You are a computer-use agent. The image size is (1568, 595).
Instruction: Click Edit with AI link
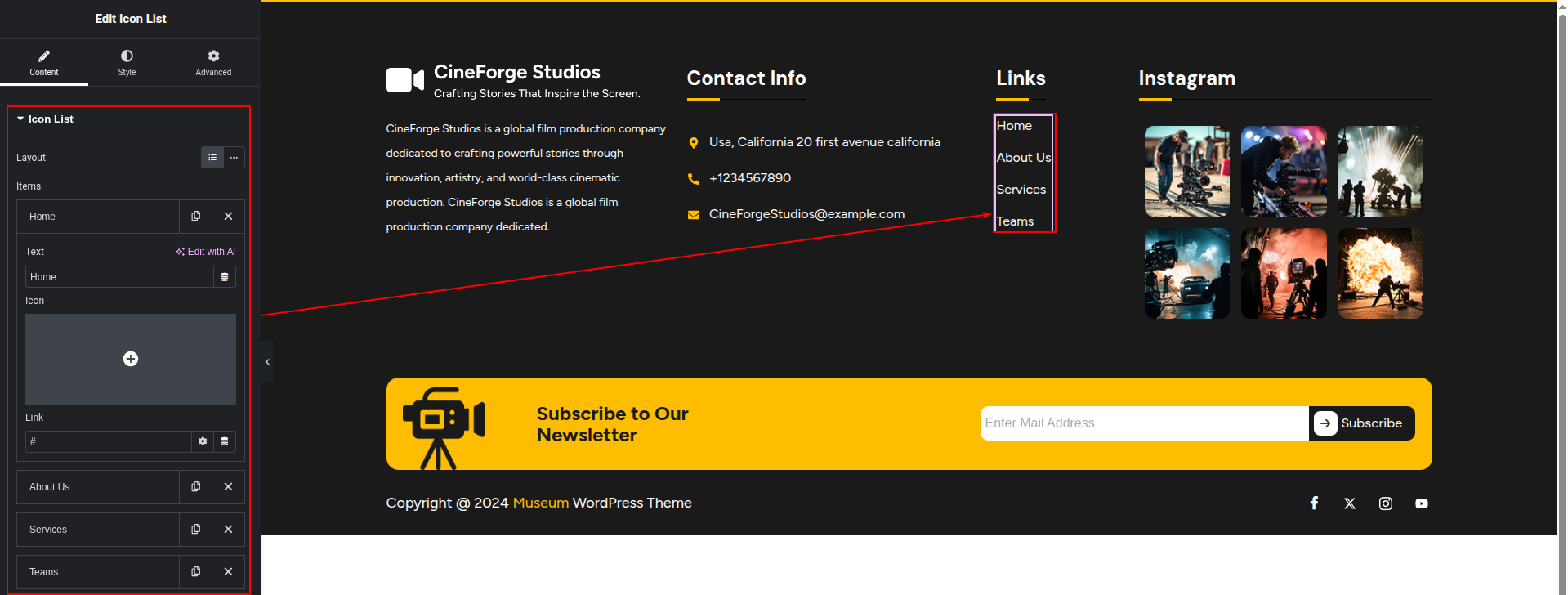pyautogui.click(x=206, y=252)
